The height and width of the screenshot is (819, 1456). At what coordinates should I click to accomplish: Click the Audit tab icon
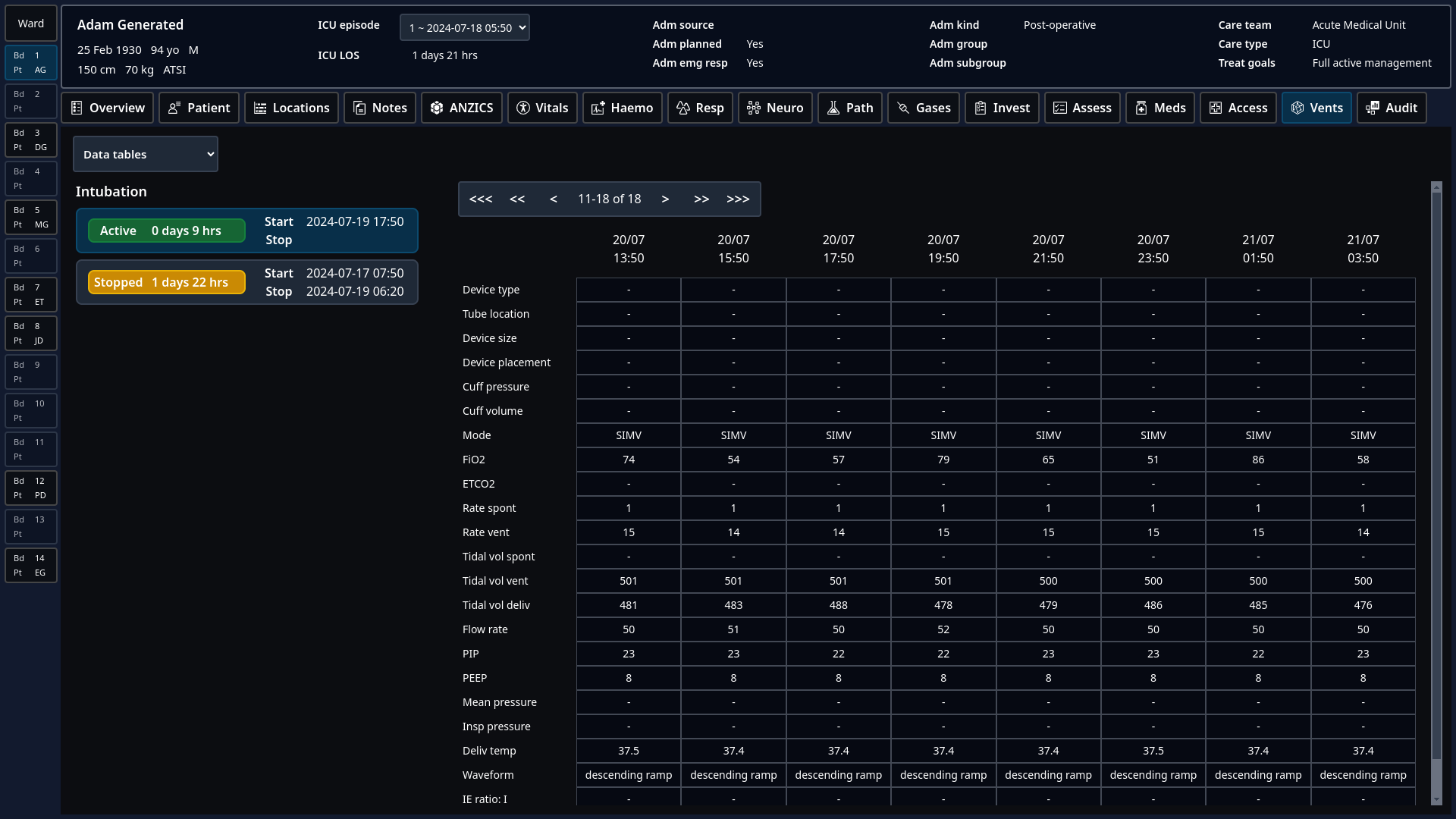pos(1373,108)
